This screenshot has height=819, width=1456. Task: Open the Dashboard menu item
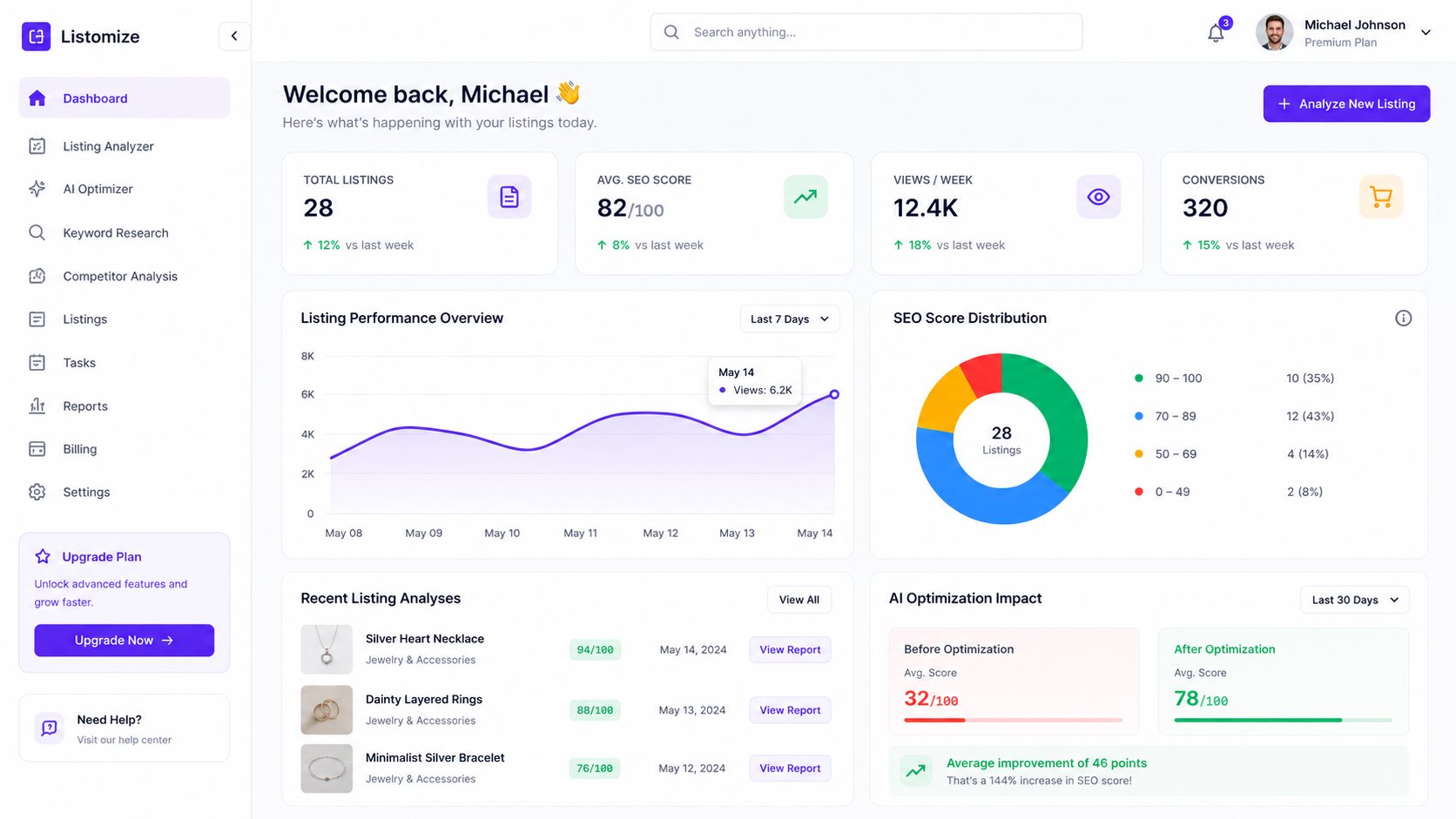coord(125,98)
